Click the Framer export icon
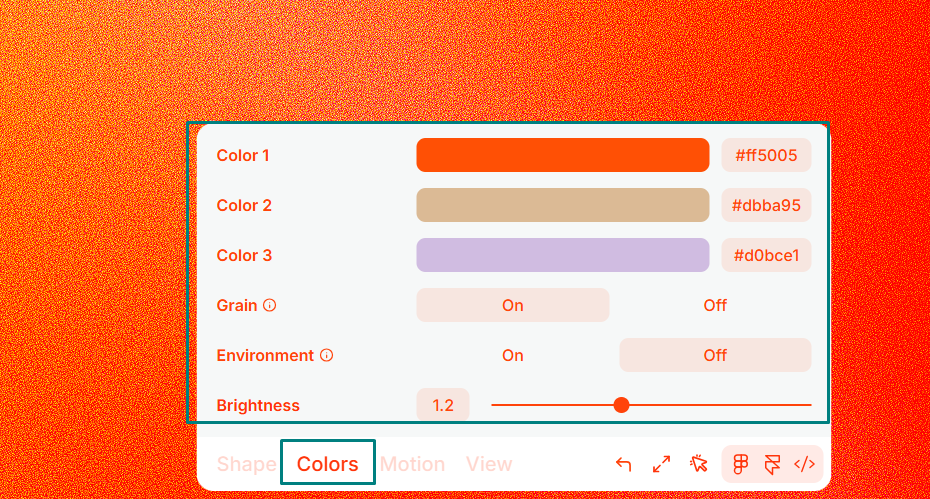This screenshot has width=930, height=499. click(x=772, y=464)
